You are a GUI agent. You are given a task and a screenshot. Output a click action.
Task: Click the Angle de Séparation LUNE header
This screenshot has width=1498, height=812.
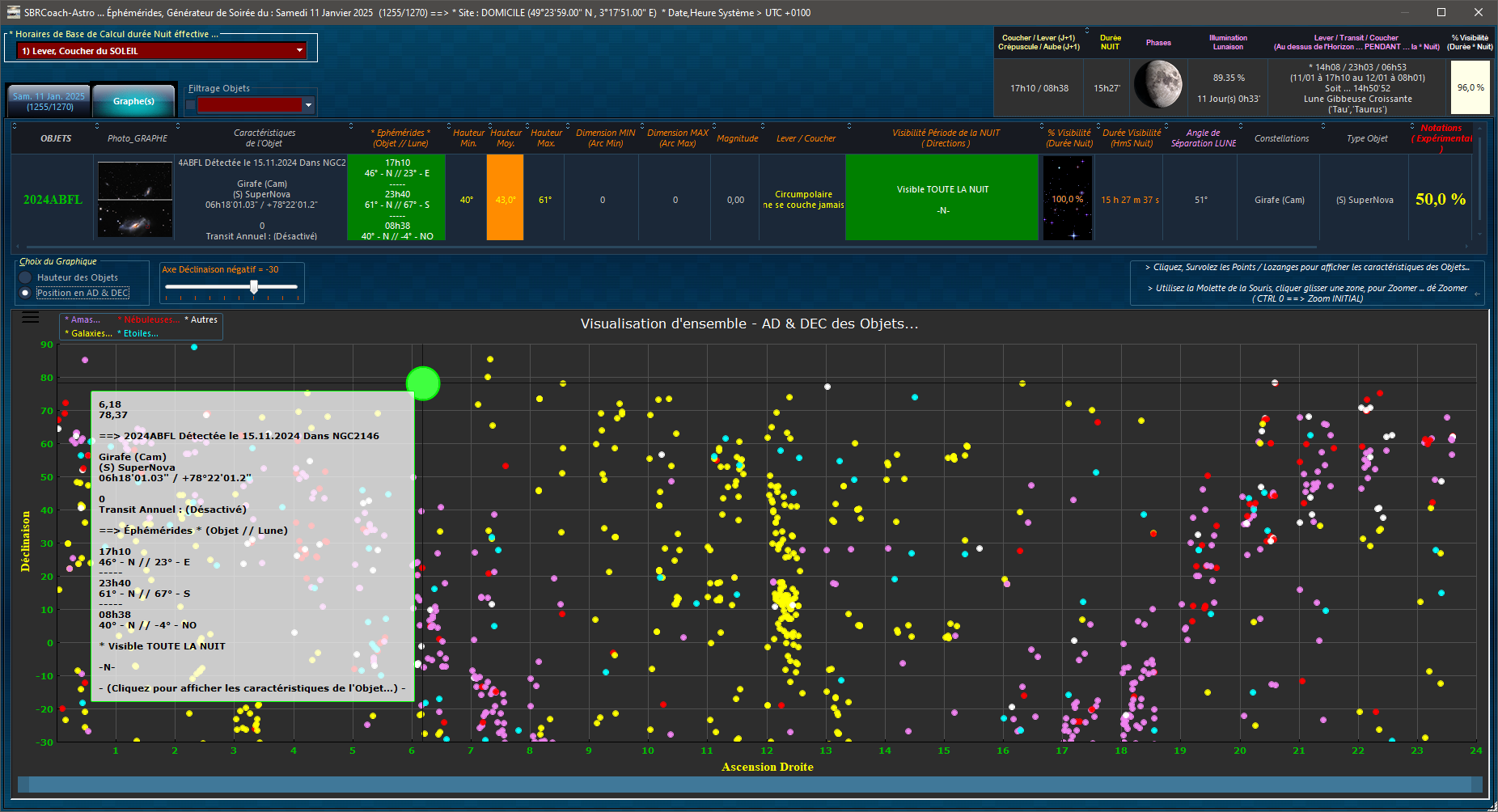[x=1204, y=138]
